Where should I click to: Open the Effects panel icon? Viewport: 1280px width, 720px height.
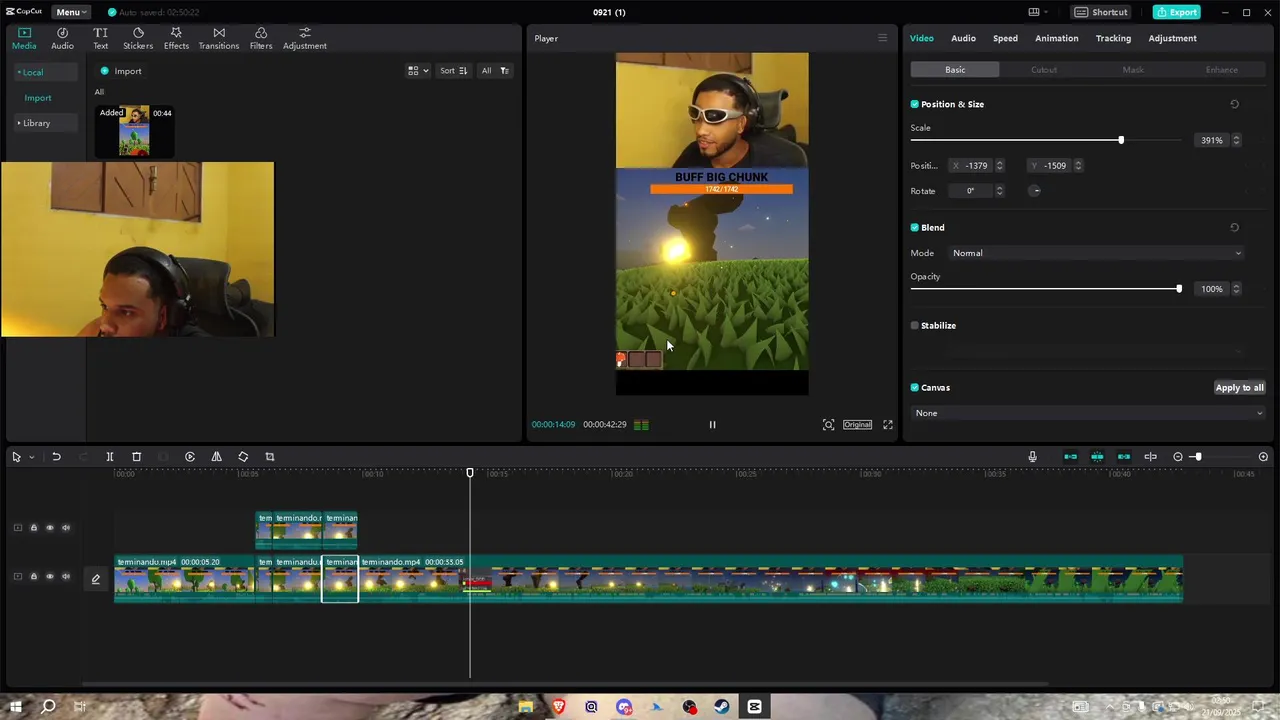point(176,38)
